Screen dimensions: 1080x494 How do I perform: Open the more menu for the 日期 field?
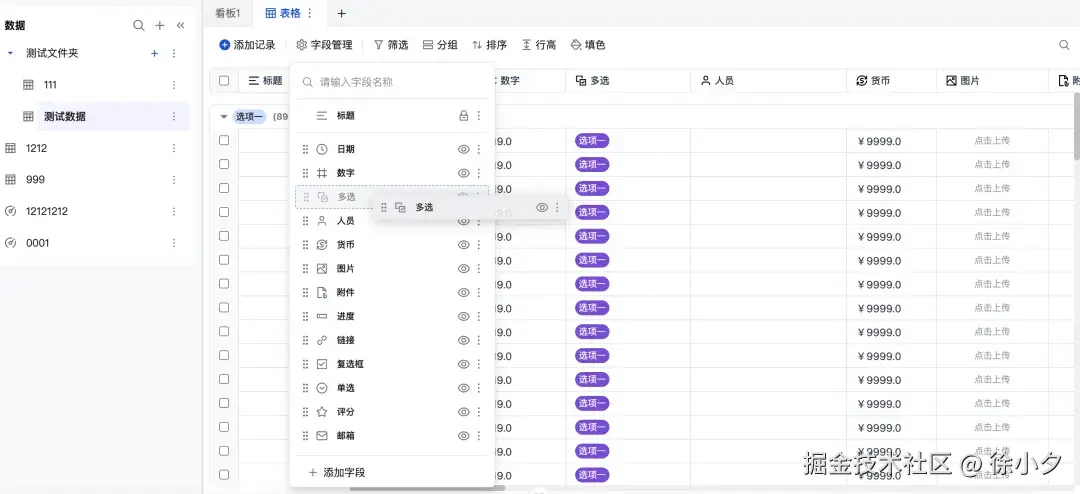pos(478,149)
